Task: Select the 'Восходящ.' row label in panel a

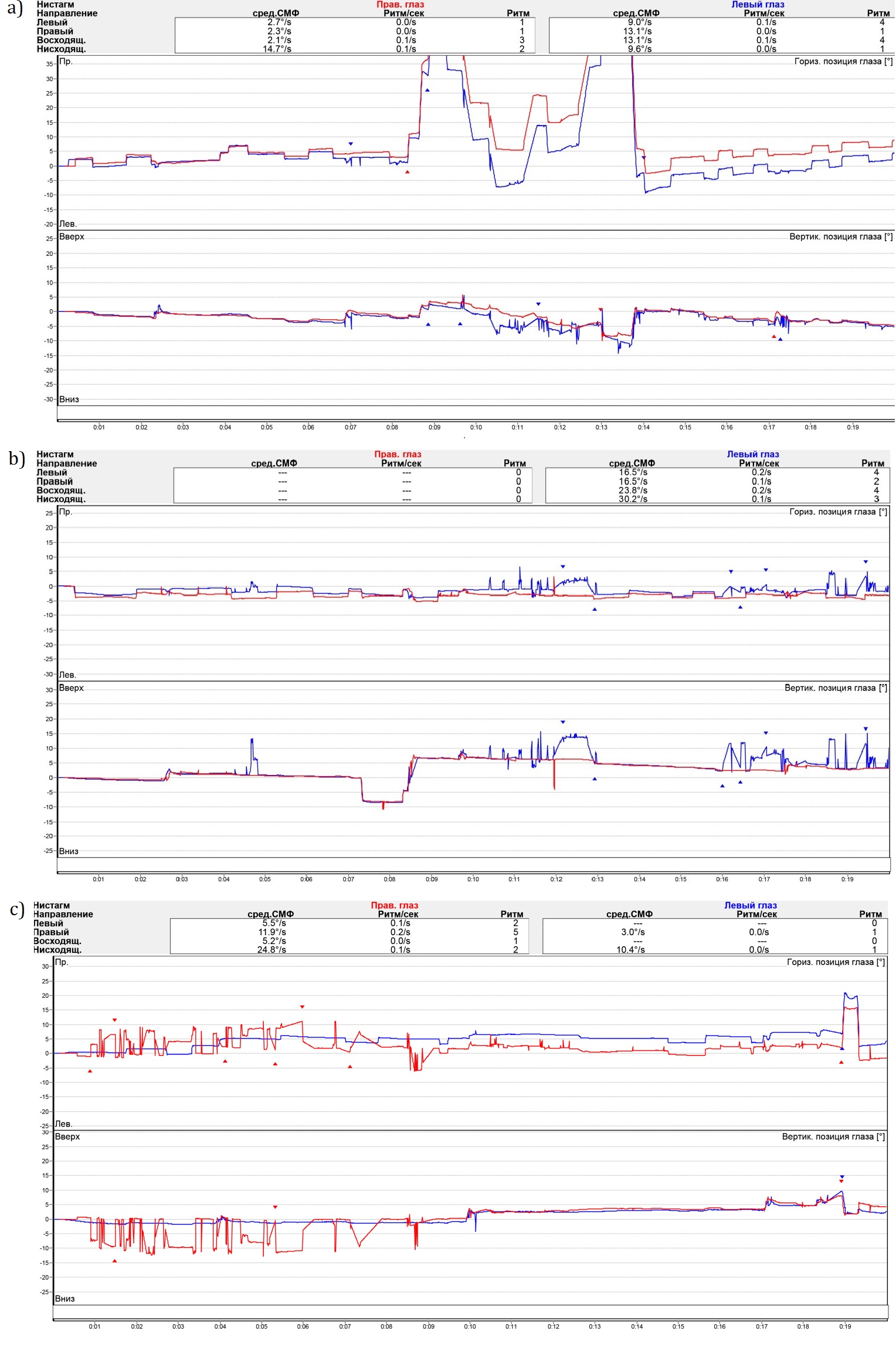Action: click(61, 40)
